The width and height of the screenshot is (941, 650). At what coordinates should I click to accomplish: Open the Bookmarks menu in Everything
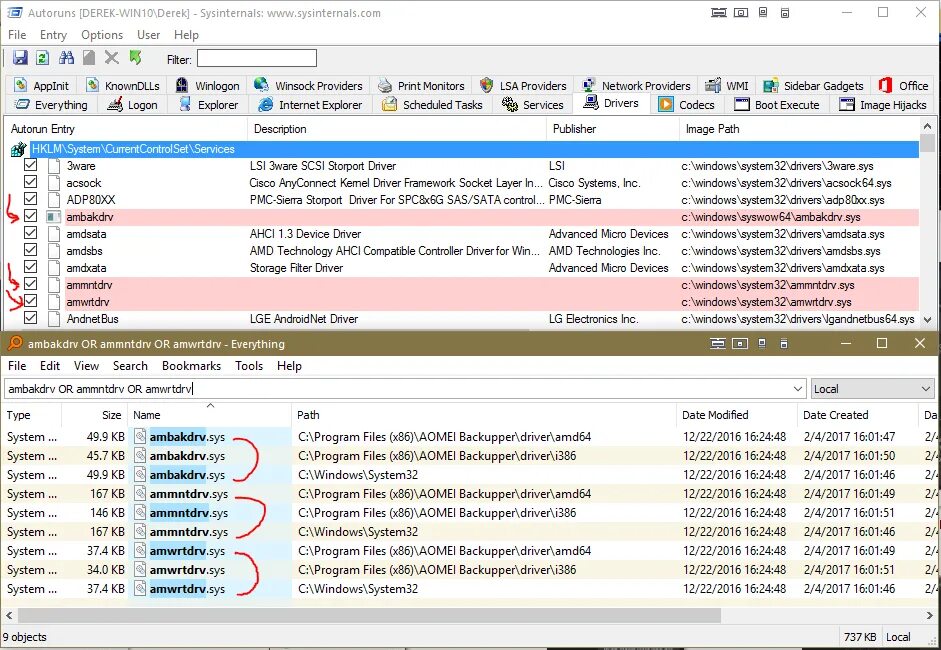(x=191, y=366)
